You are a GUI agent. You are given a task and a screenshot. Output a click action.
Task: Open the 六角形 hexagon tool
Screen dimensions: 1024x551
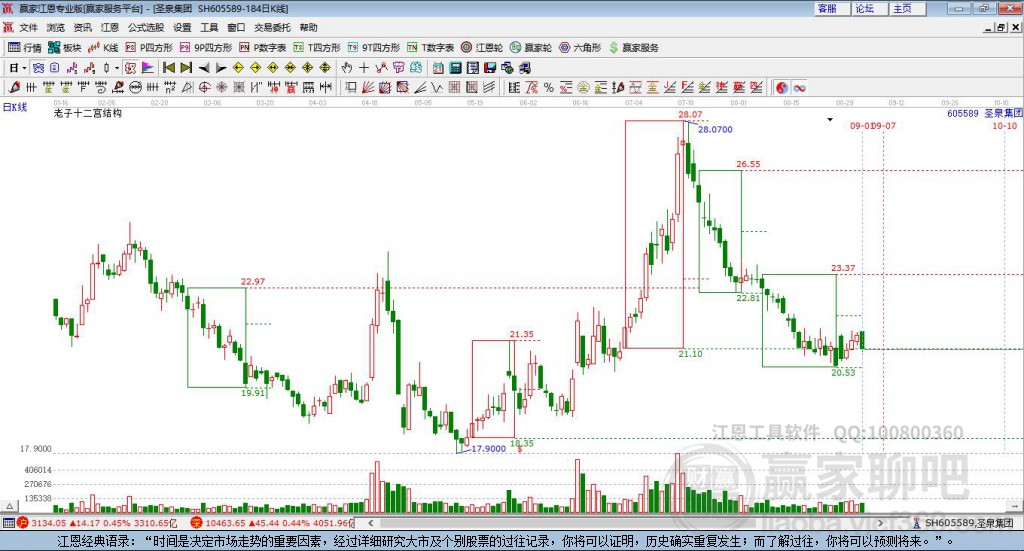pyautogui.click(x=580, y=48)
